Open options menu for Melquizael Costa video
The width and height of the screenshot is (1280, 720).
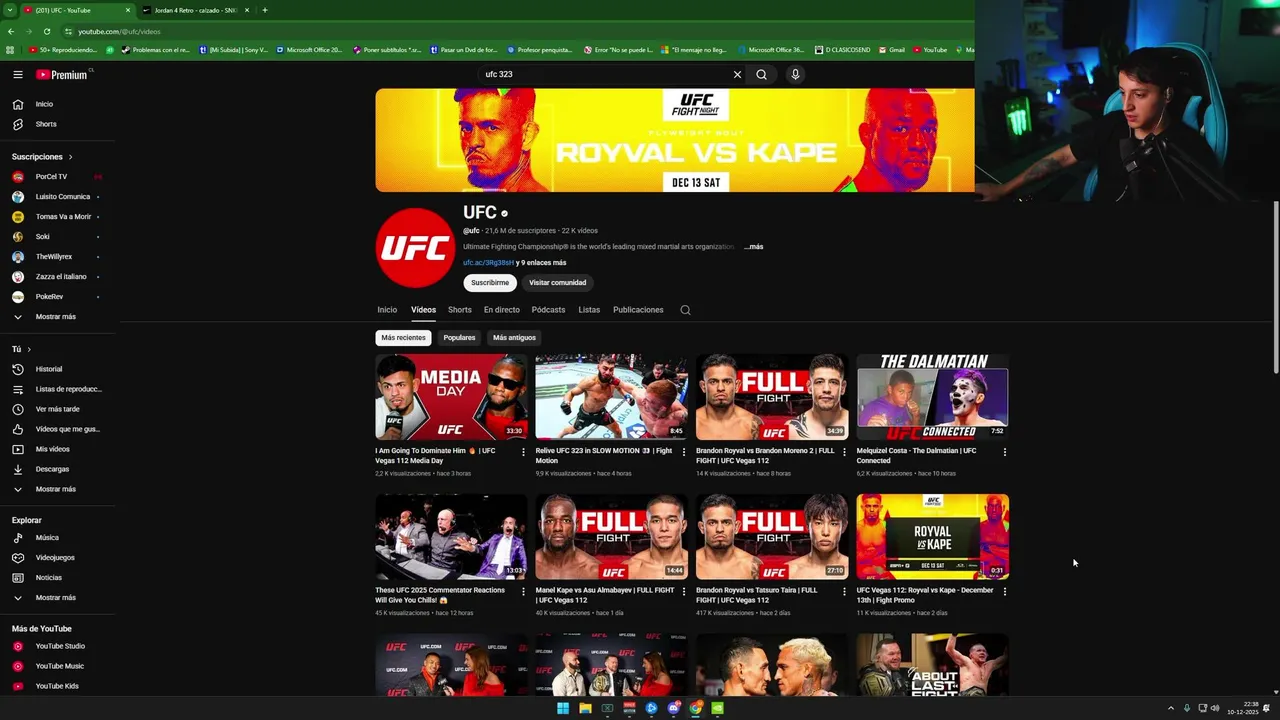[1005, 452]
